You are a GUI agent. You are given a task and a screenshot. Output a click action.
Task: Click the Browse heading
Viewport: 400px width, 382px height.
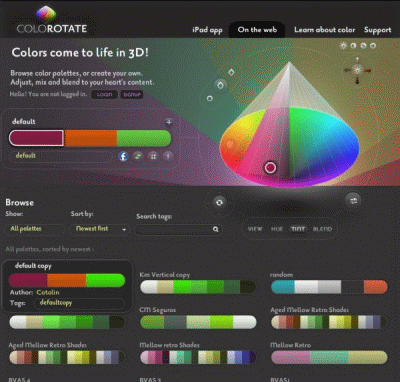pos(19,203)
